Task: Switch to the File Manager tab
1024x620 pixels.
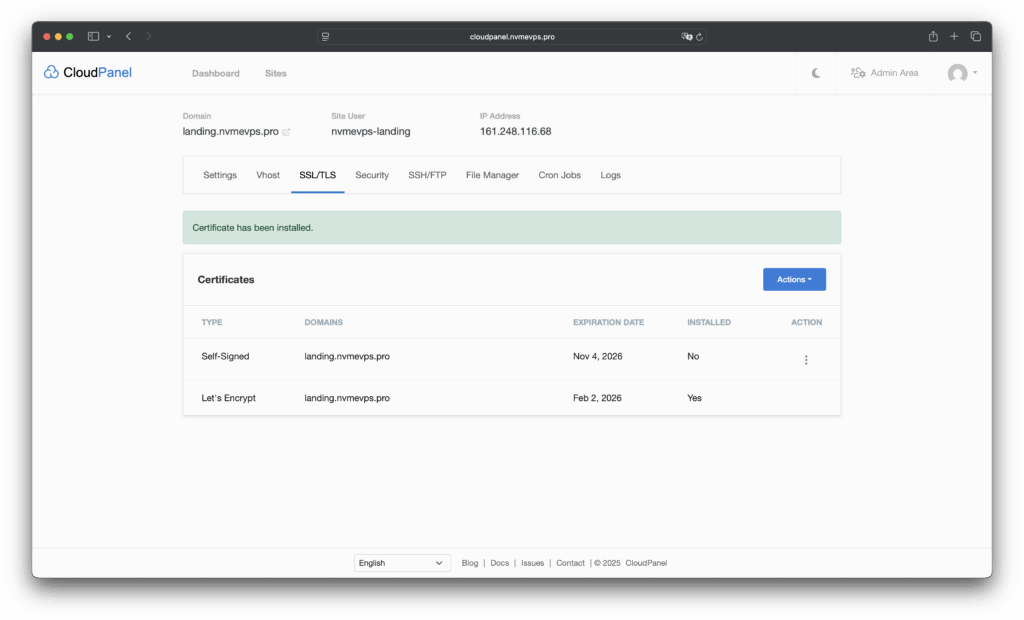Action: coord(492,175)
